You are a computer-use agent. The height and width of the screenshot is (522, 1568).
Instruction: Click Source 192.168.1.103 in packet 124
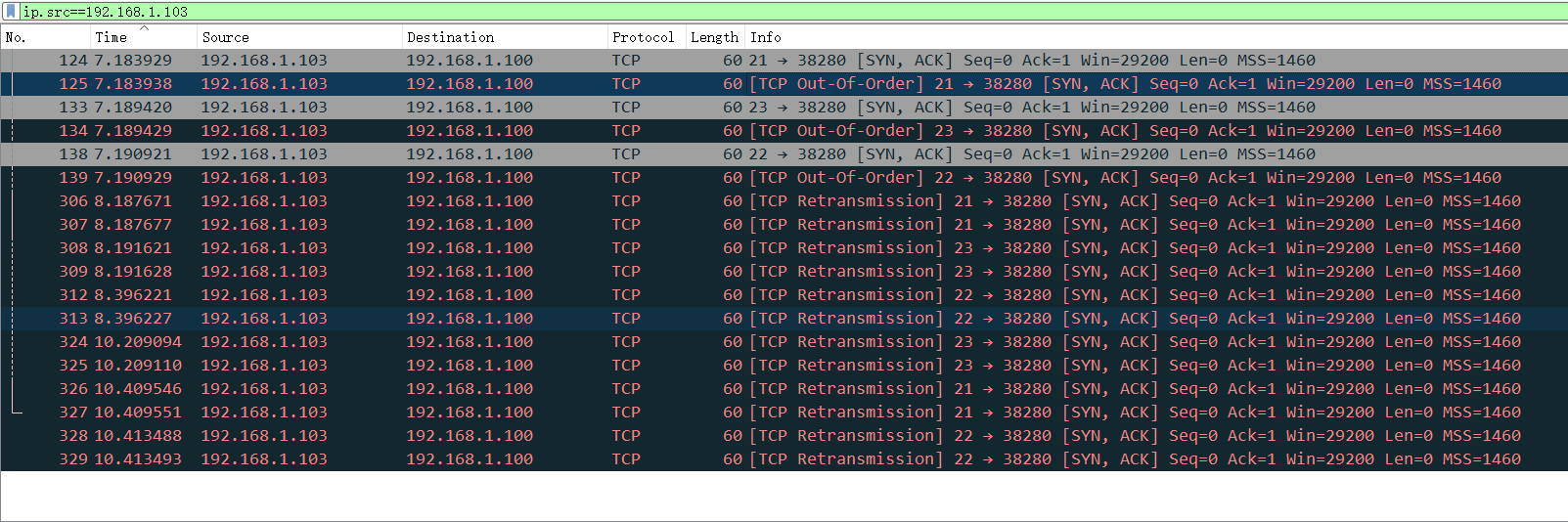click(264, 61)
